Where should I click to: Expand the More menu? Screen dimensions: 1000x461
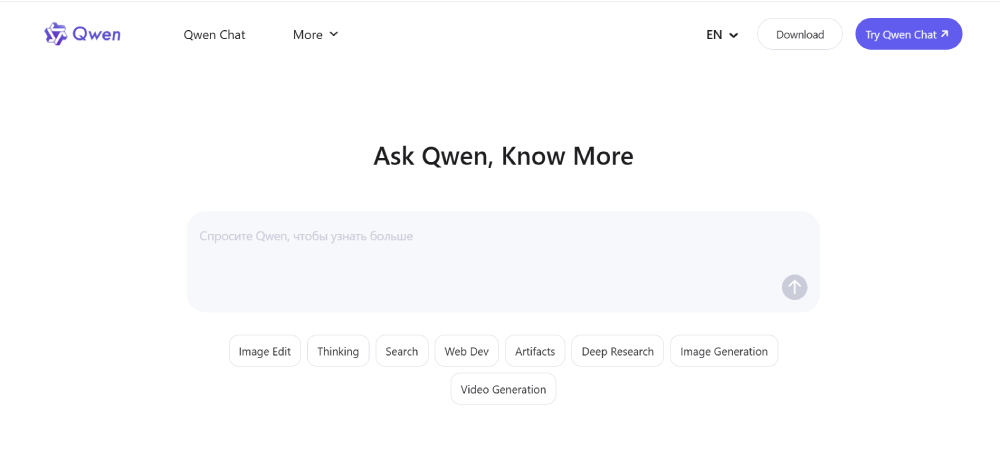(x=308, y=35)
